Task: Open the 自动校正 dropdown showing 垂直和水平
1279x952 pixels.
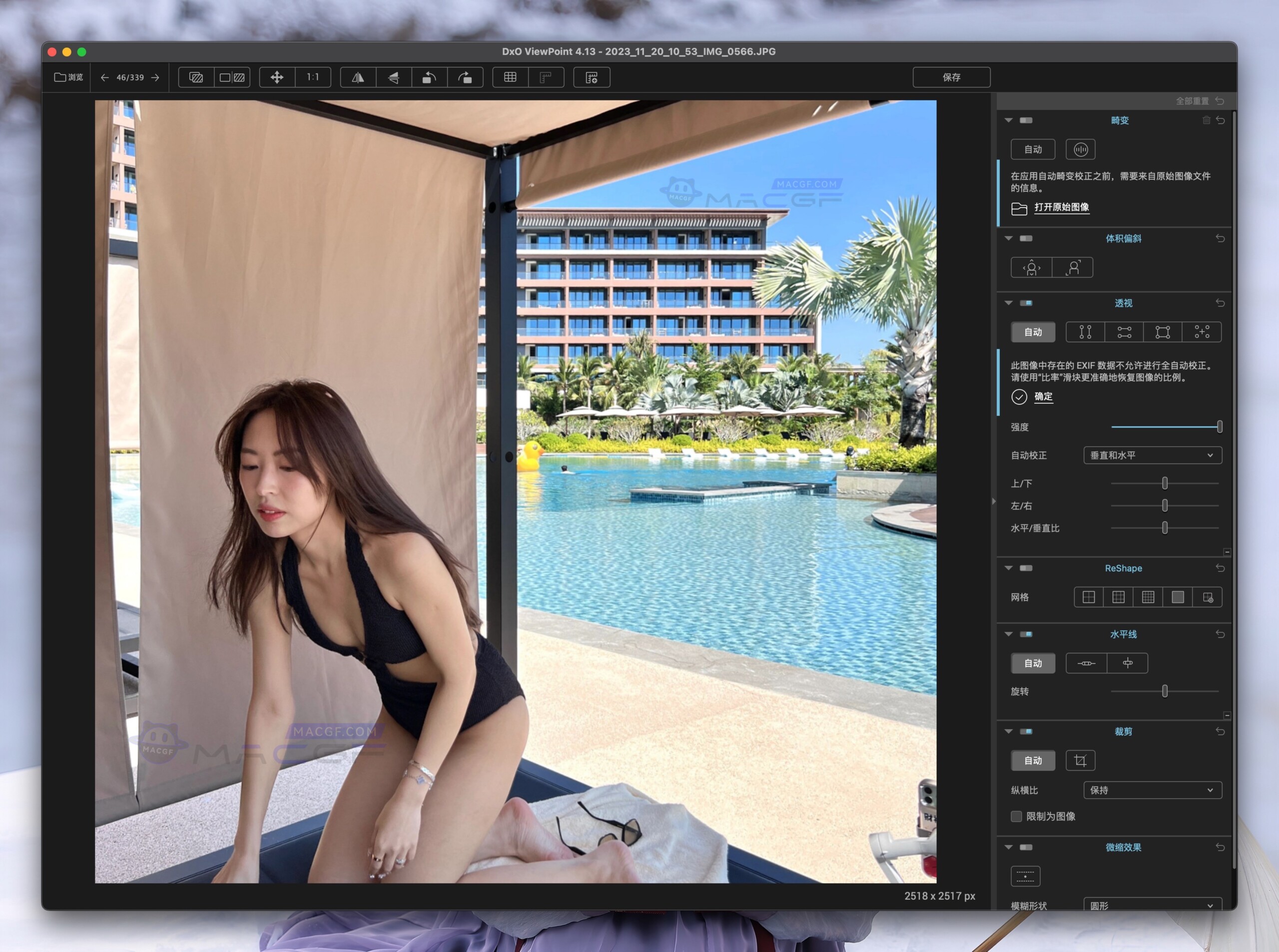Action: click(x=1152, y=455)
